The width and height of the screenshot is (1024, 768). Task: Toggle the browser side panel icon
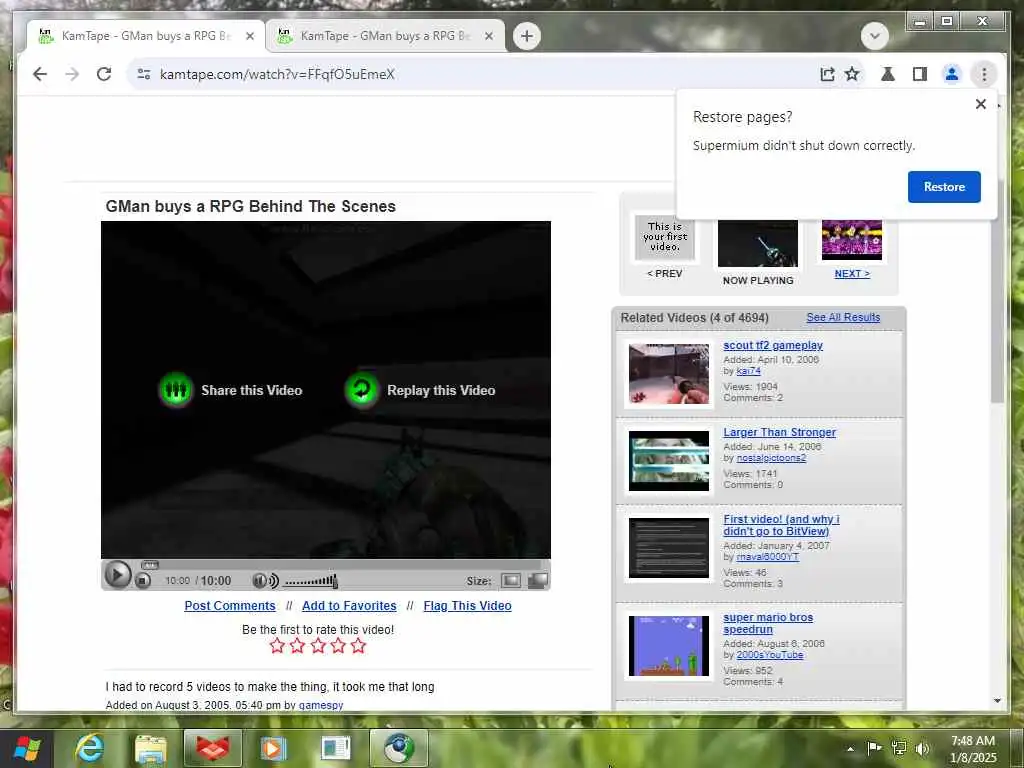tap(920, 74)
